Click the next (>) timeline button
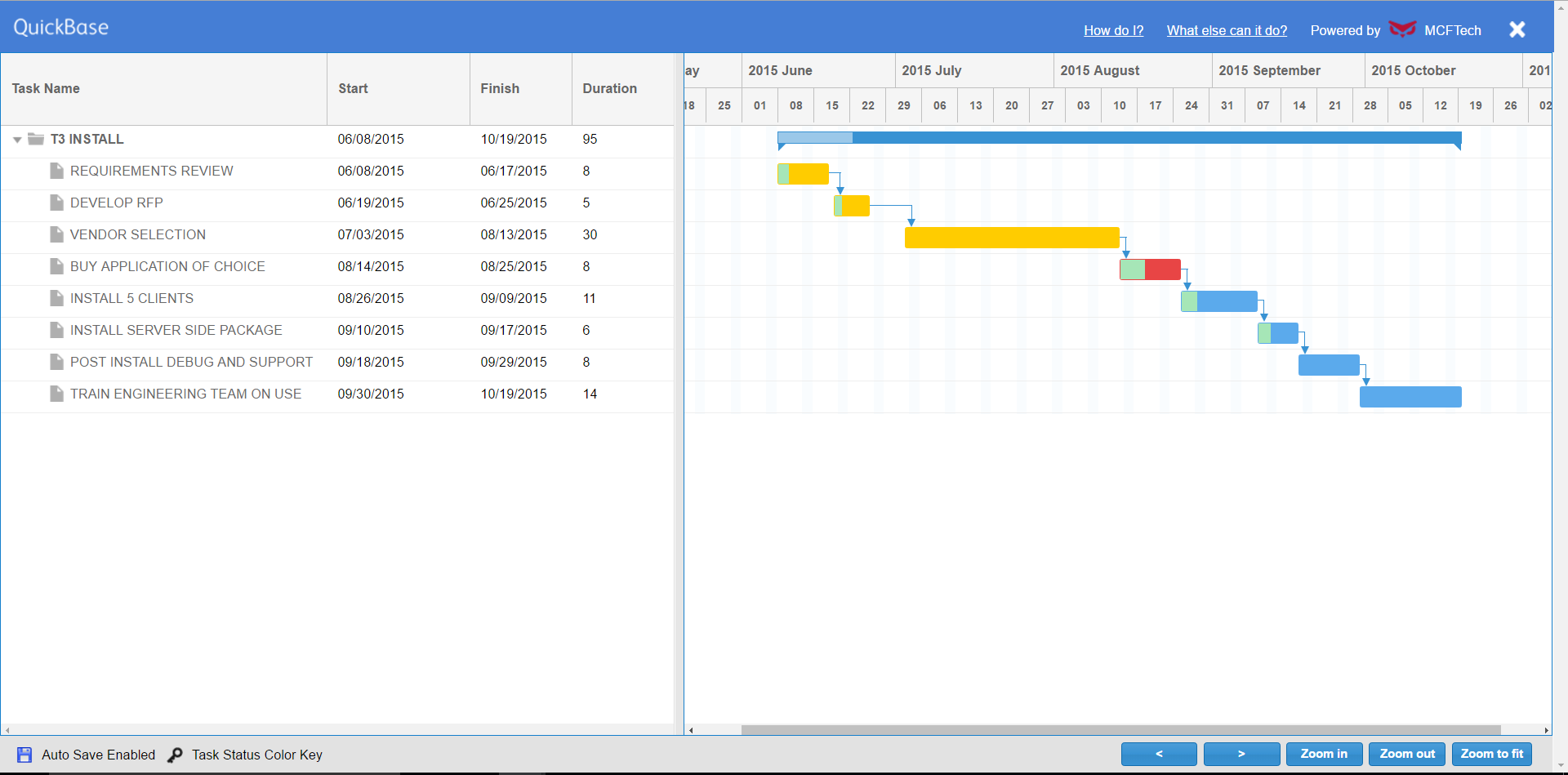Image resolution: width=1568 pixels, height=775 pixels. click(x=1241, y=754)
